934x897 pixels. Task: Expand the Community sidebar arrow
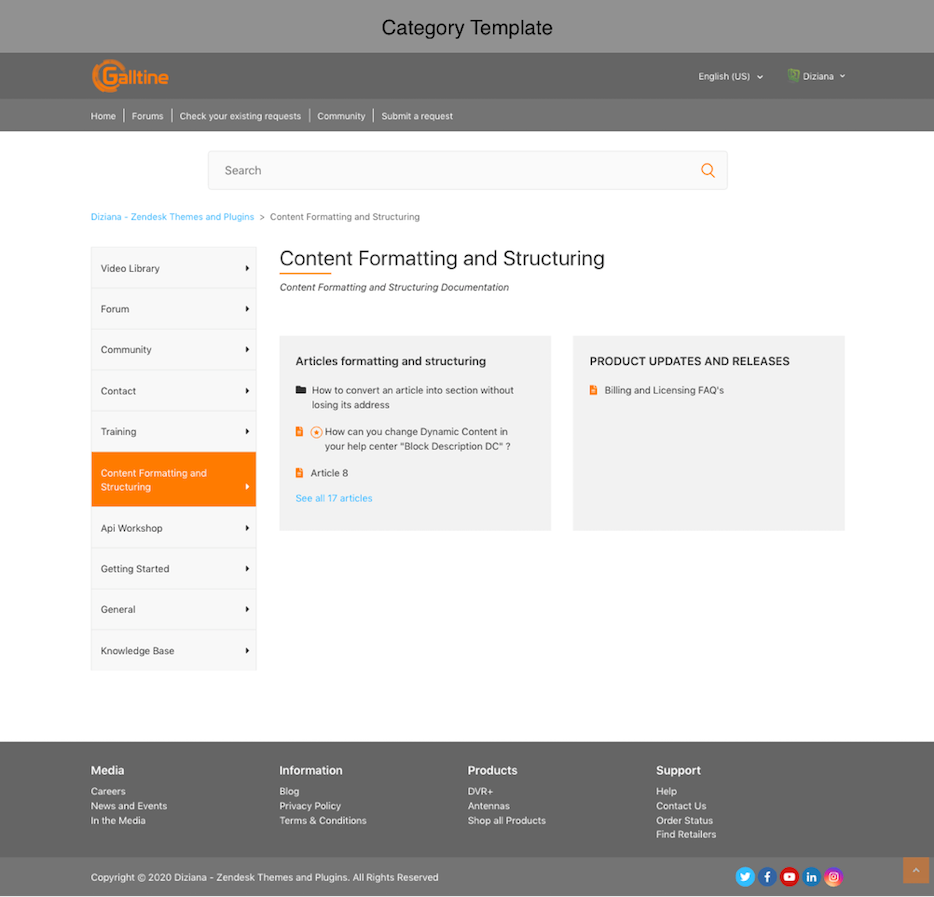pos(247,350)
